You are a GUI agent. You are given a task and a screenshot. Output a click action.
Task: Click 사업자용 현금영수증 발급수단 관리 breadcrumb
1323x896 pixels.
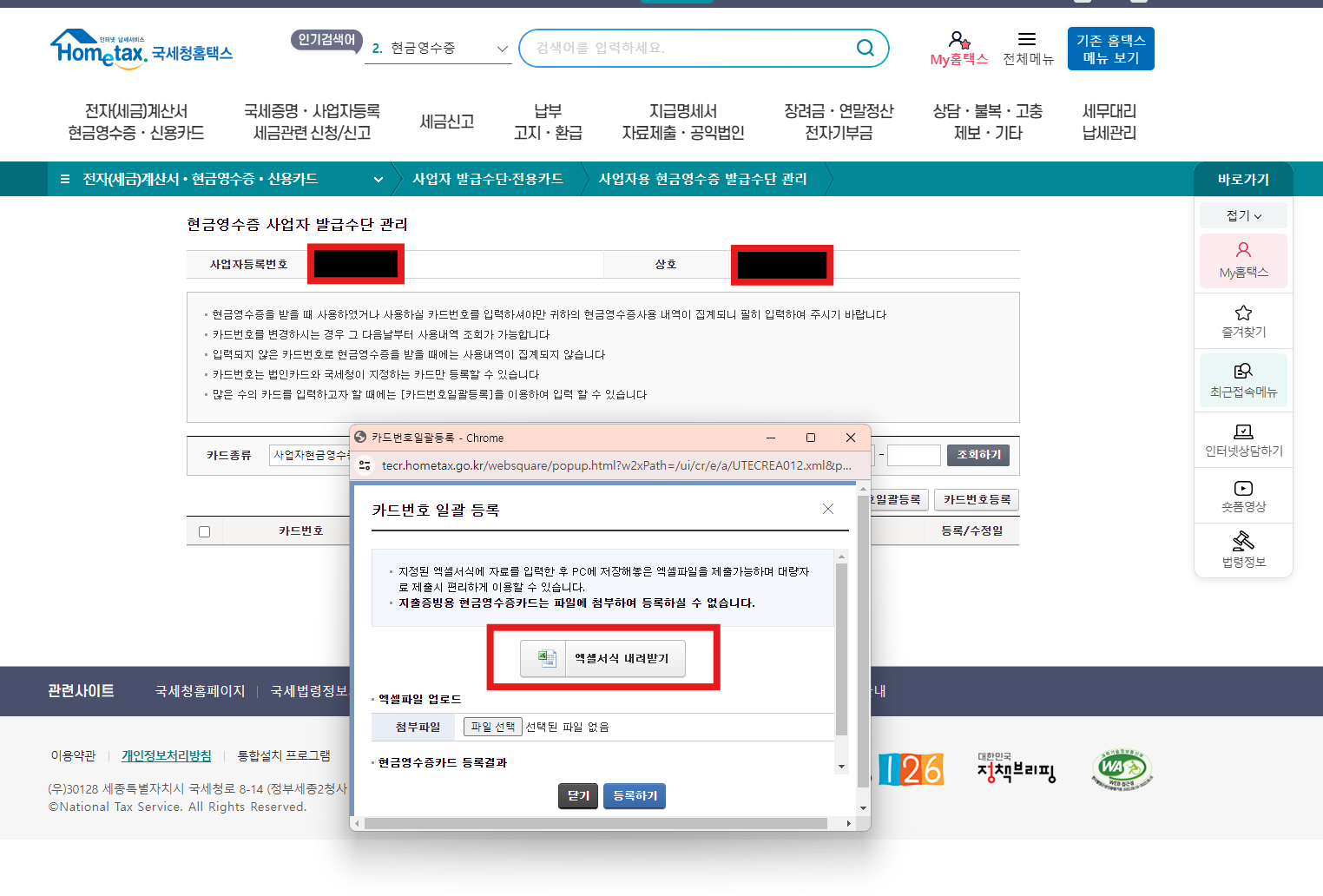coord(703,179)
